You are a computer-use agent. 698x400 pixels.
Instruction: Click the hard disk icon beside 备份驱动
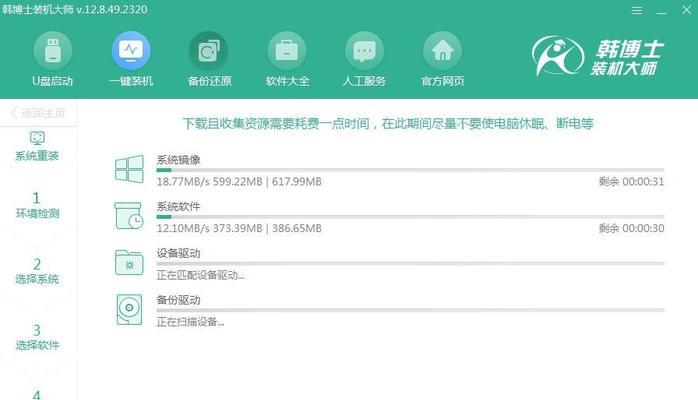[129, 309]
